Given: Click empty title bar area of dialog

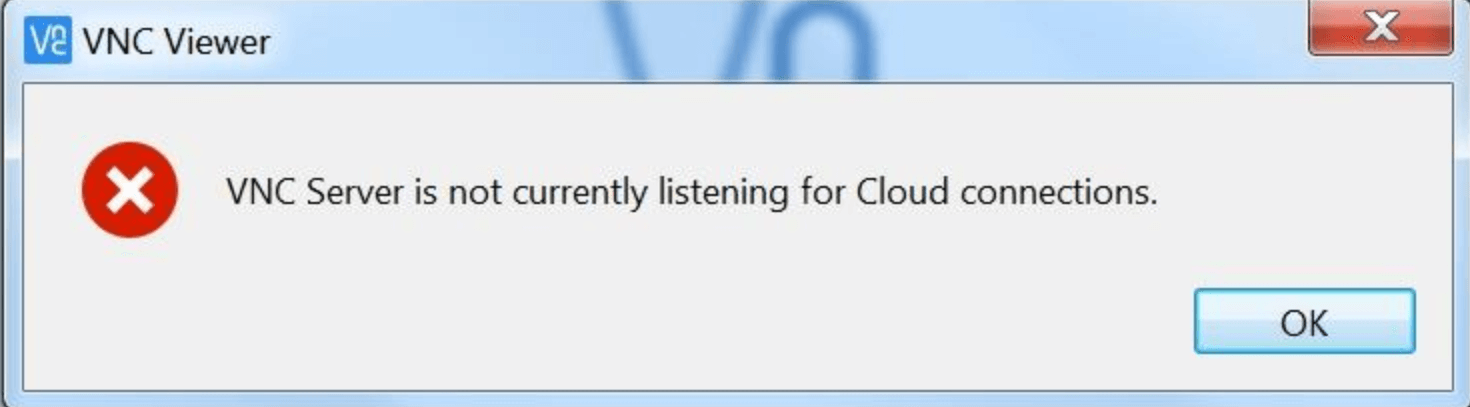Looking at the screenshot, I should tap(1050, 40).
